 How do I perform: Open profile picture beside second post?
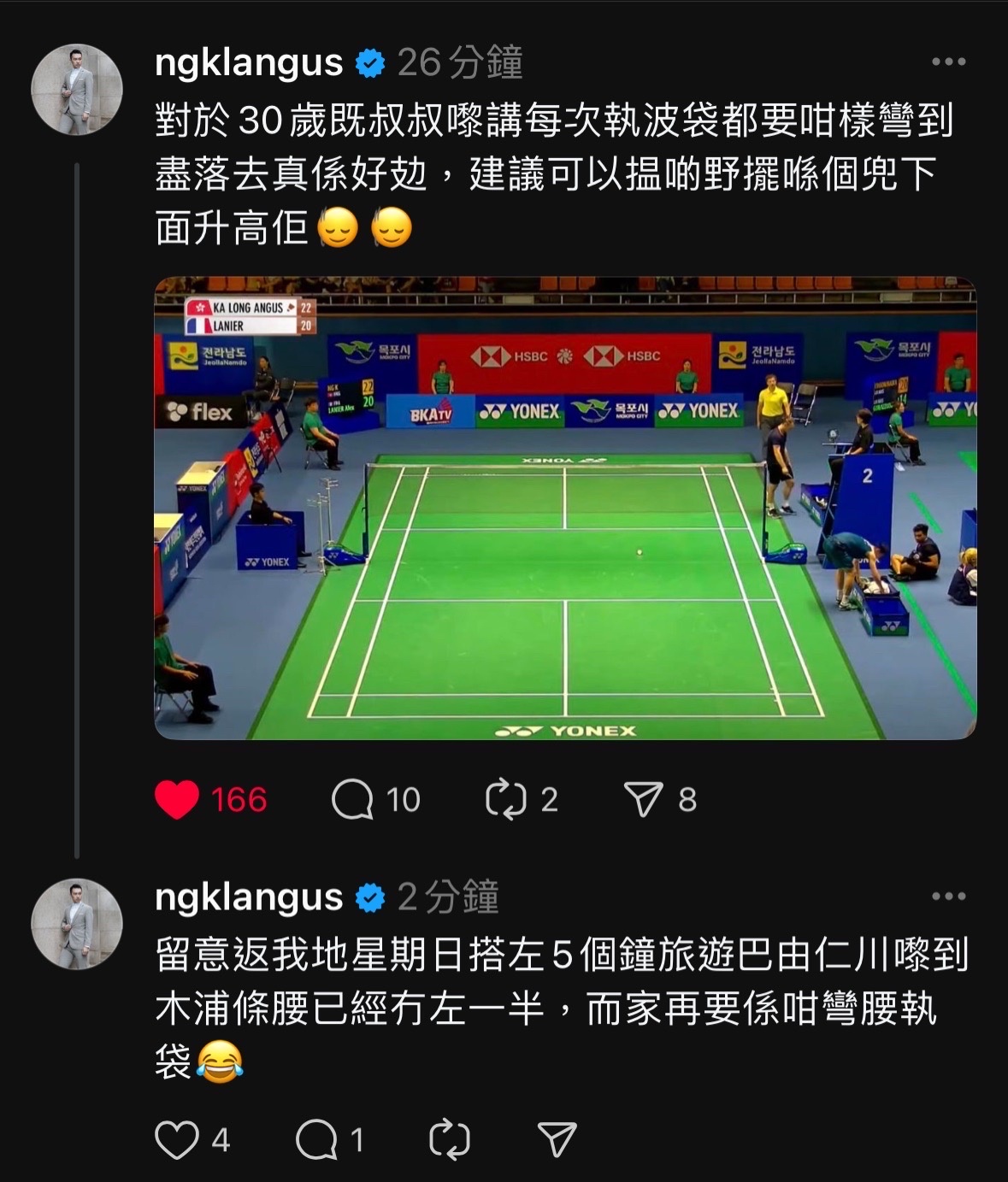[x=77, y=924]
